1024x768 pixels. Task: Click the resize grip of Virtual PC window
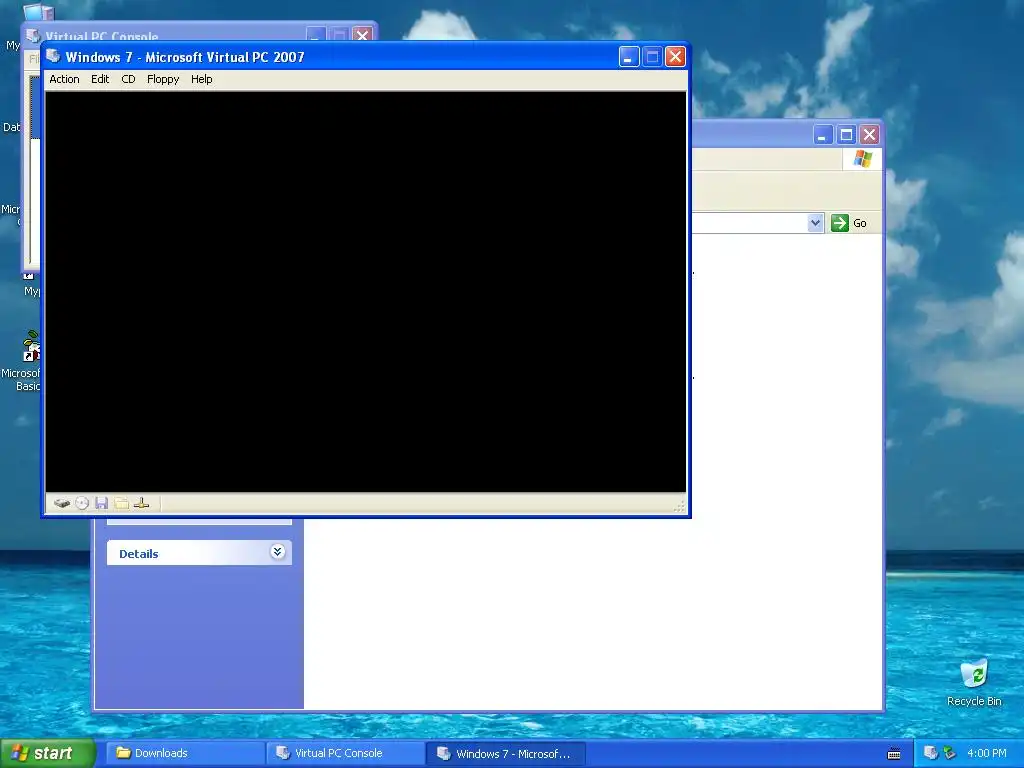(680, 506)
